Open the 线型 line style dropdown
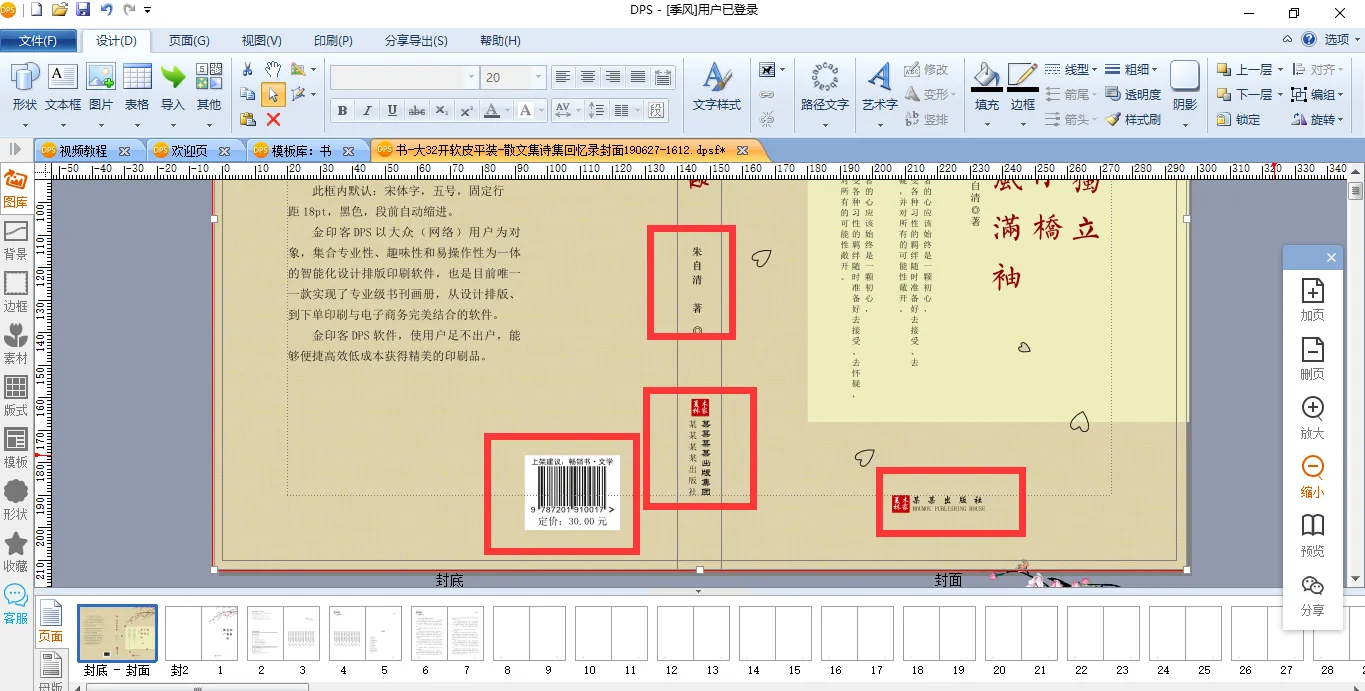1365x691 pixels. coord(1072,69)
